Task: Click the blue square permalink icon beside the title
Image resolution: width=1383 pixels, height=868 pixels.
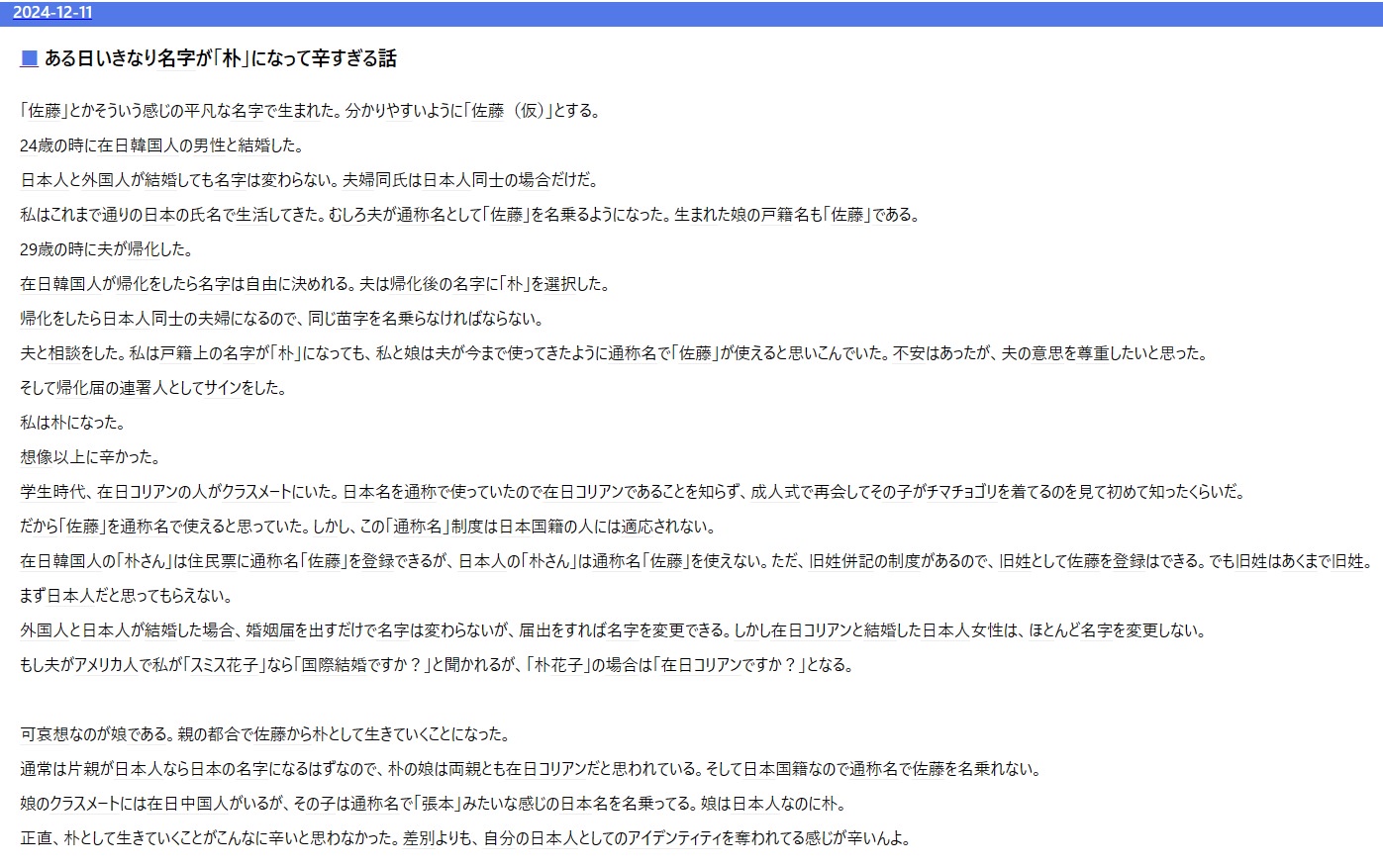Action: coord(29,58)
